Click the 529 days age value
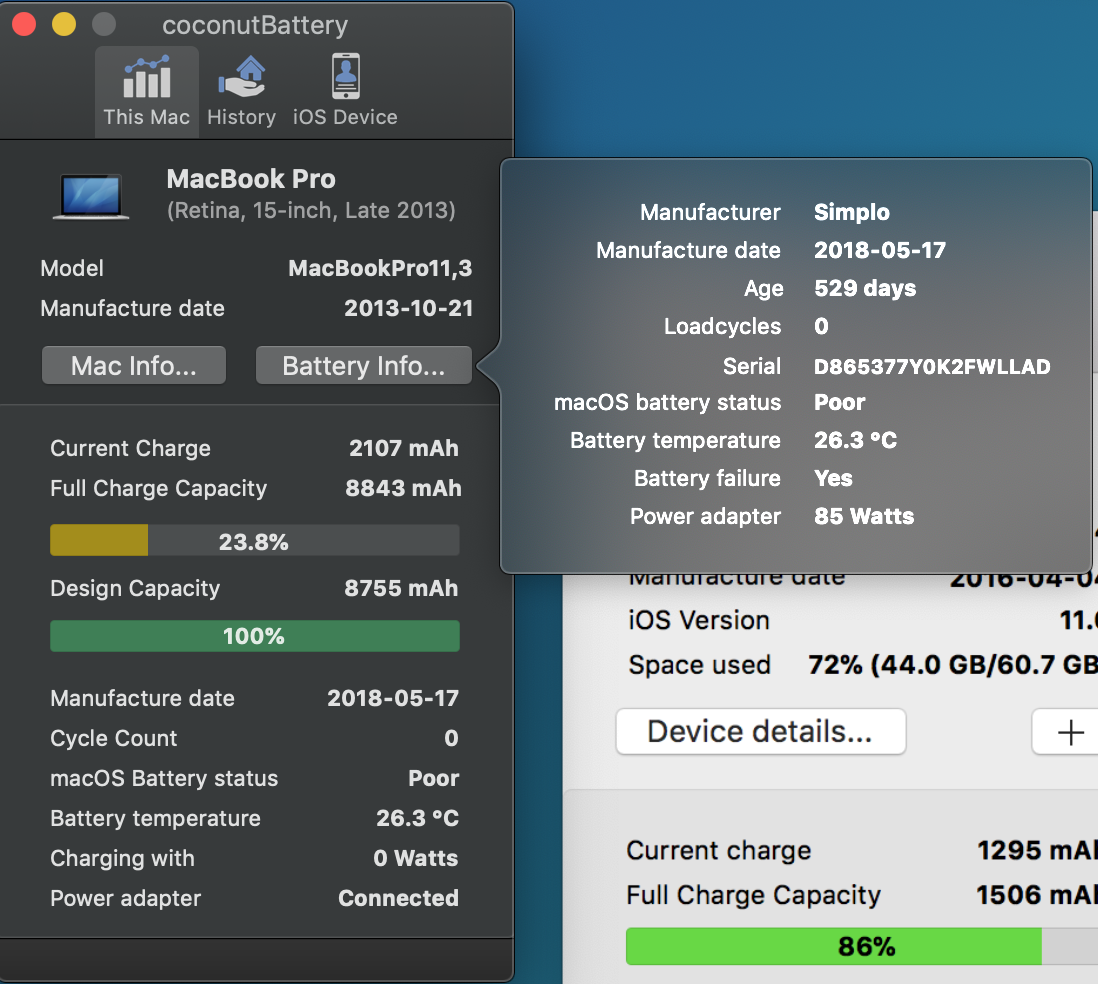The height and width of the screenshot is (984, 1098). [865, 288]
